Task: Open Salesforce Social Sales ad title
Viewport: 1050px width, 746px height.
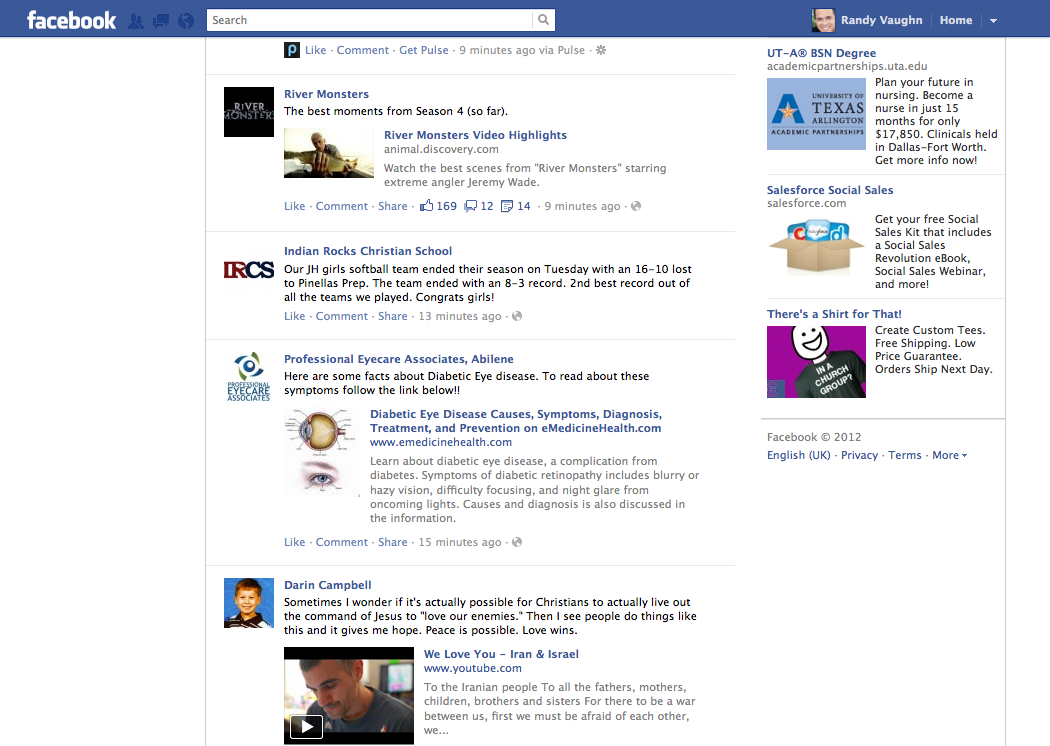Action: pos(830,190)
